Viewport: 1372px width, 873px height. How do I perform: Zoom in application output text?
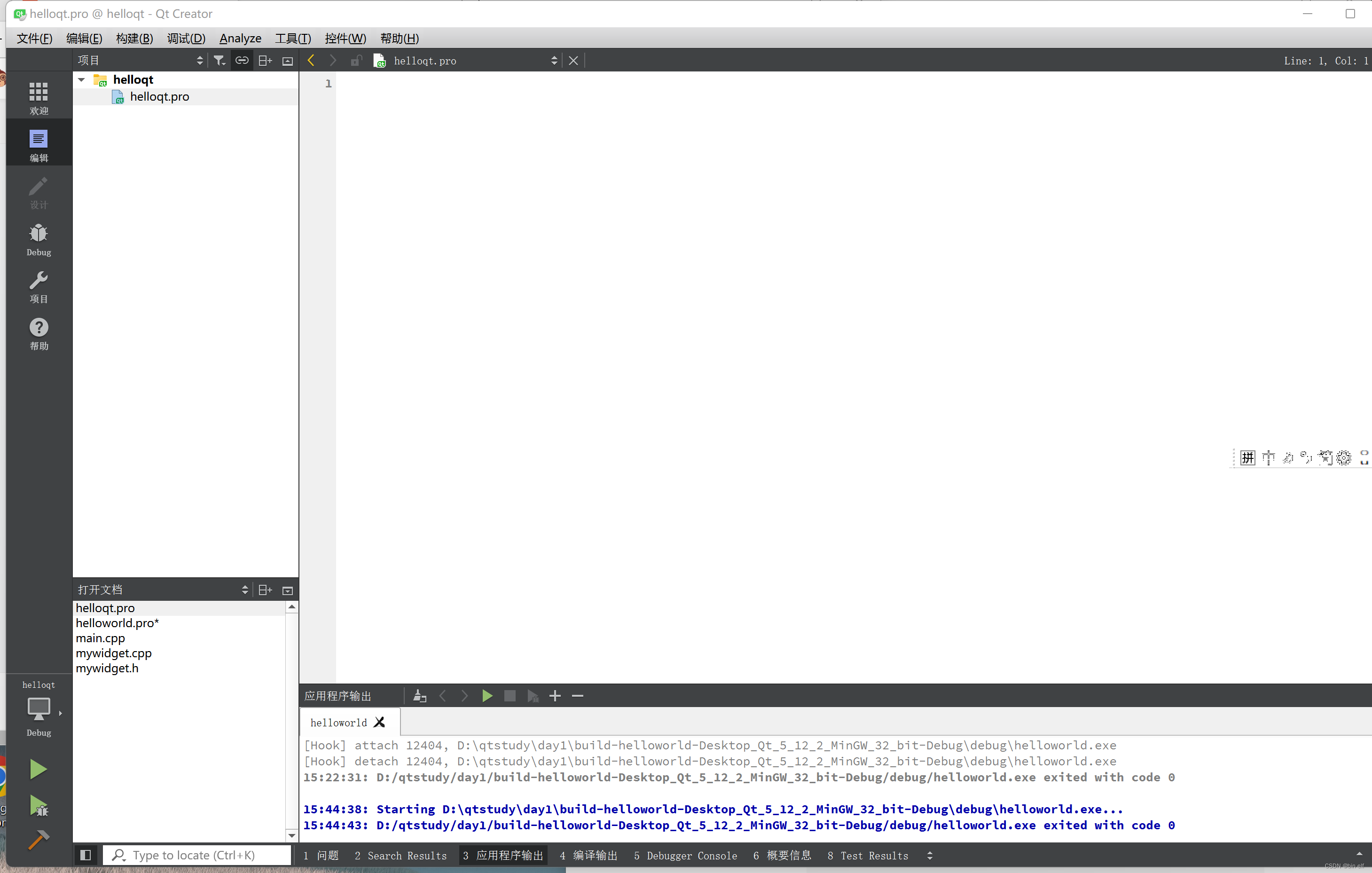(x=555, y=696)
